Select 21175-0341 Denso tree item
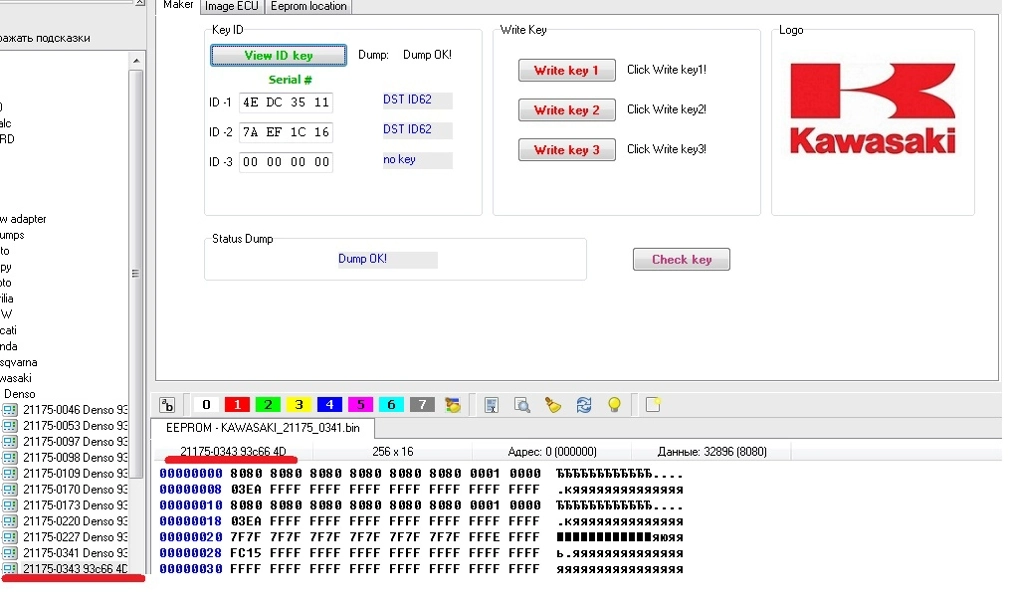The height and width of the screenshot is (603, 1009). [x=75, y=553]
